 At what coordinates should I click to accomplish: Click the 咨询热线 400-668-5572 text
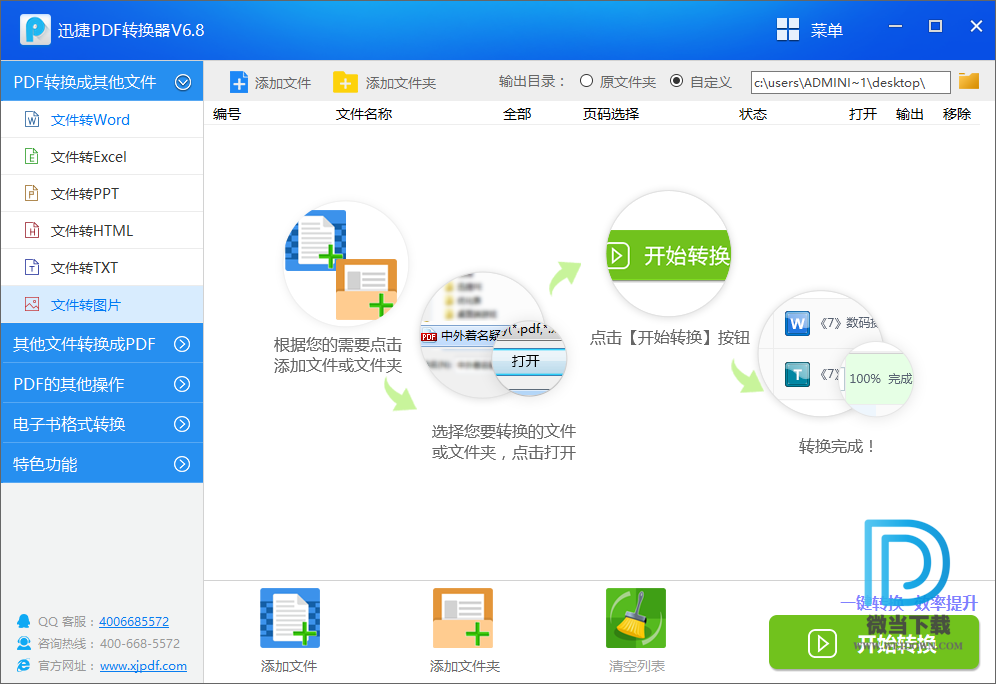(x=109, y=643)
